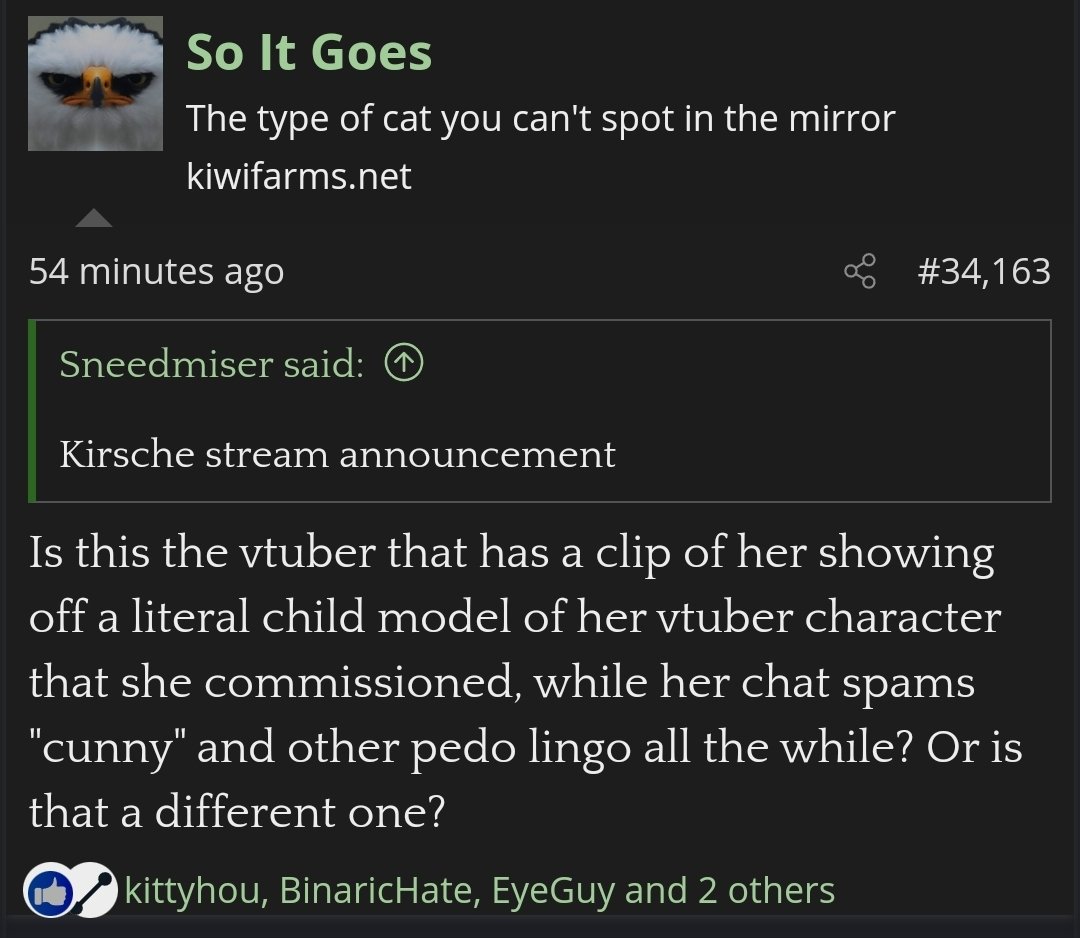Open the eagle avatar profile picture
Screen dimensions: 1080x938
[x=95, y=83]
